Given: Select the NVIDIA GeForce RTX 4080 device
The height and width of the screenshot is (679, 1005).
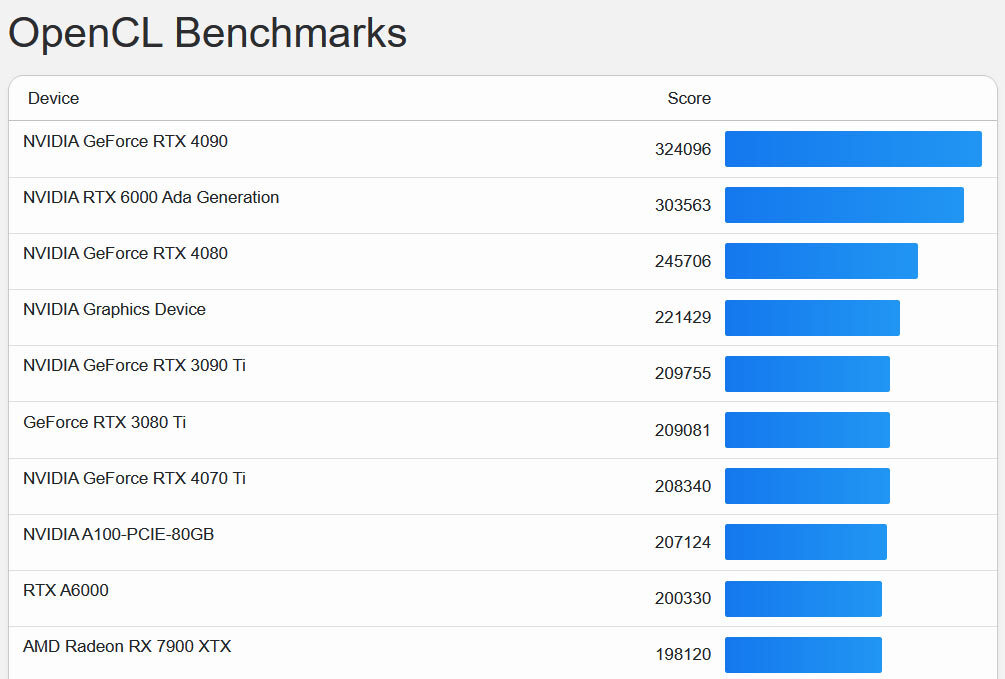Looking at the screenshot, I should 125,254.
